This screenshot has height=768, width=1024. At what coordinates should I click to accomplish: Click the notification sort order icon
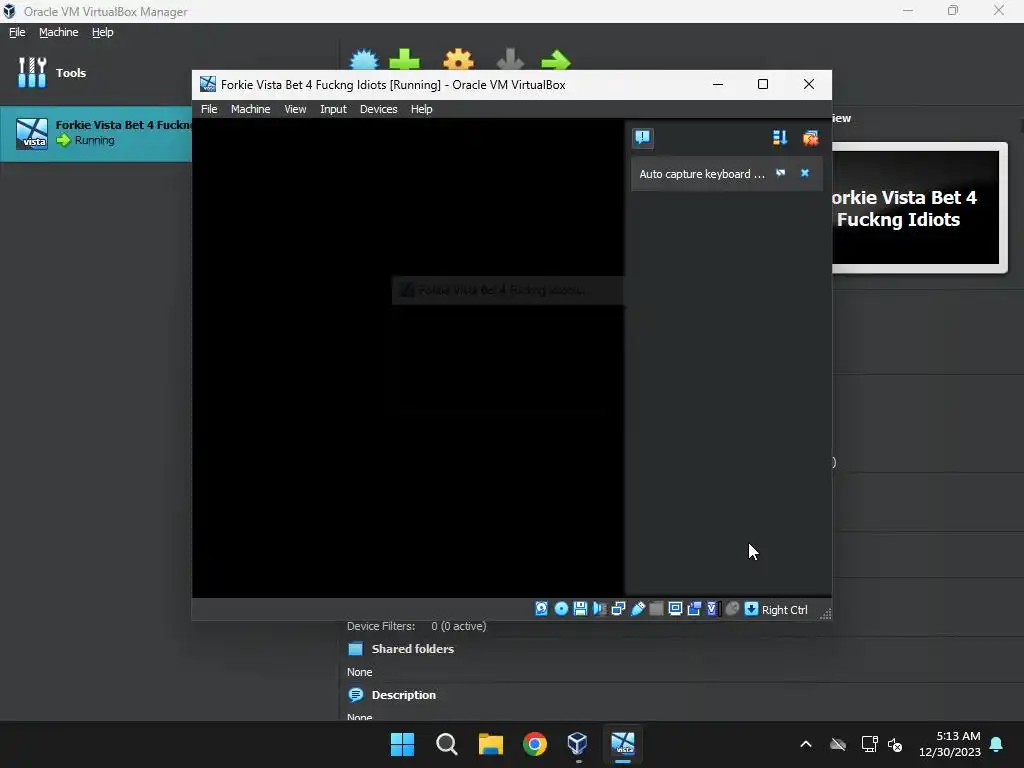point(780,137)
